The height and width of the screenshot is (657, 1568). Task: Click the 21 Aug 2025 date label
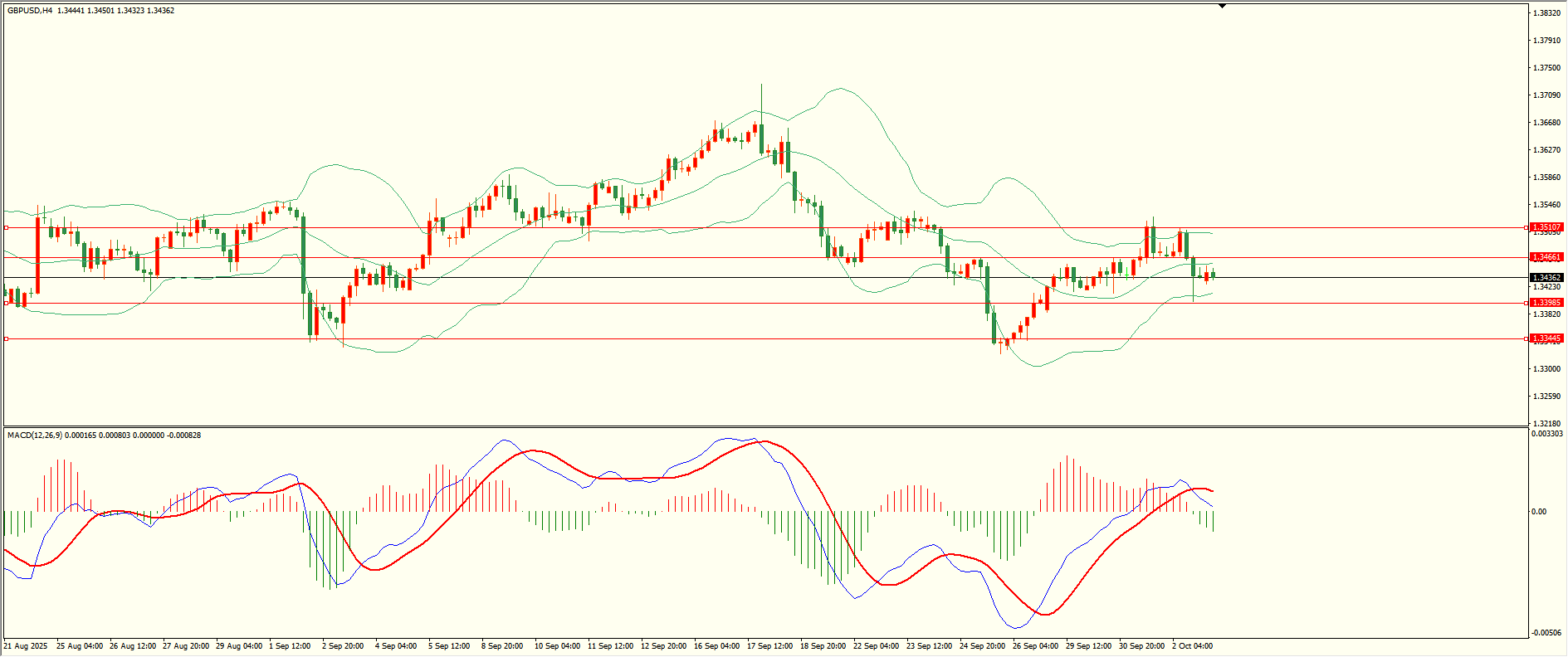[x=26, y=646]
